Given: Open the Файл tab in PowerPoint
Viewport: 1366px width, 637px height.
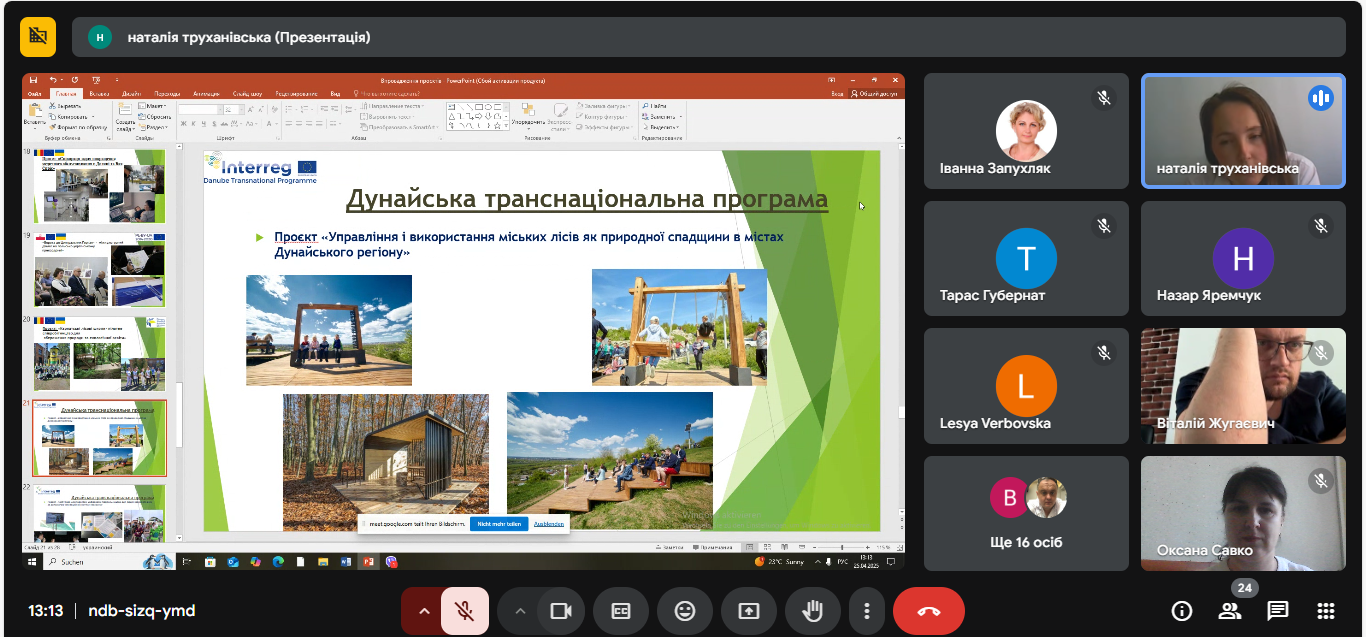Looking at the screenshot, I should tap(35, 94).
